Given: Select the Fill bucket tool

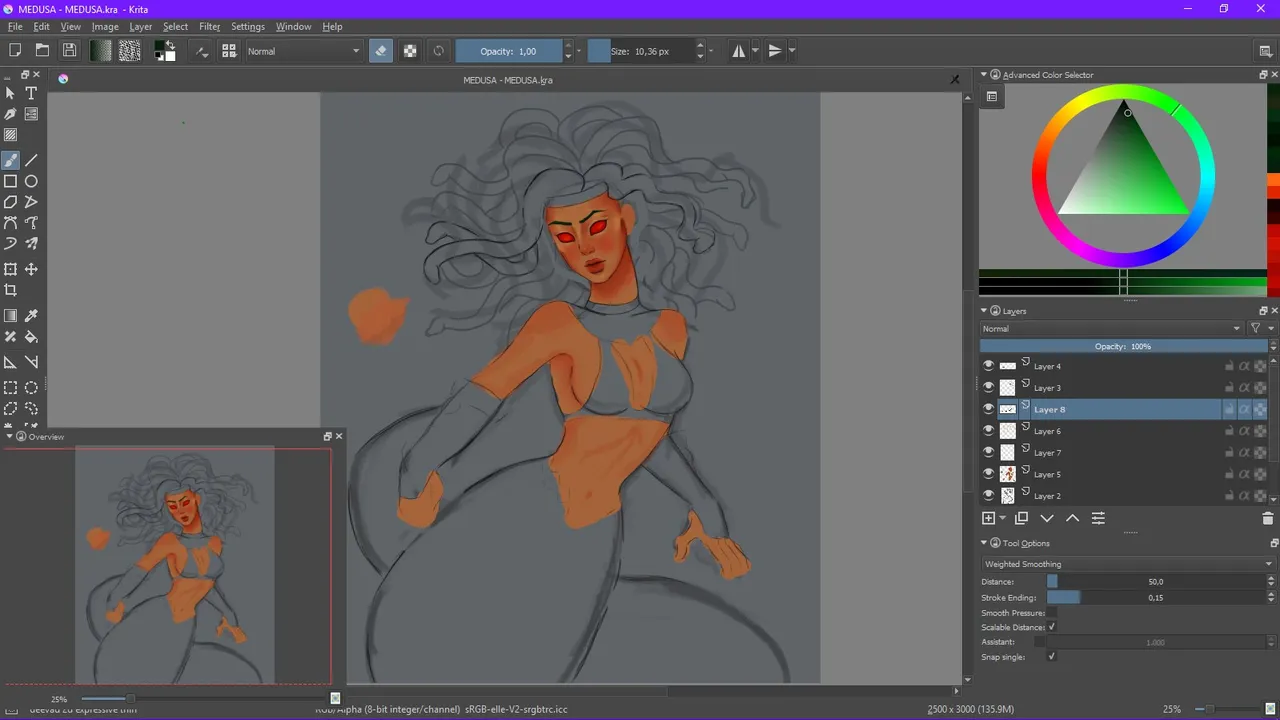Looking at the screenshot, I should [x=31, y=337].
